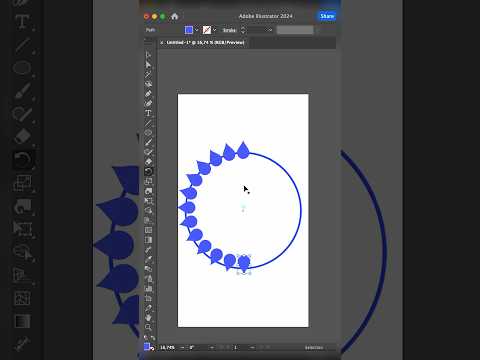Screen dimensions: 480x360
Task: Choose the Free Transform tool
Action: [x=148, y=201]
